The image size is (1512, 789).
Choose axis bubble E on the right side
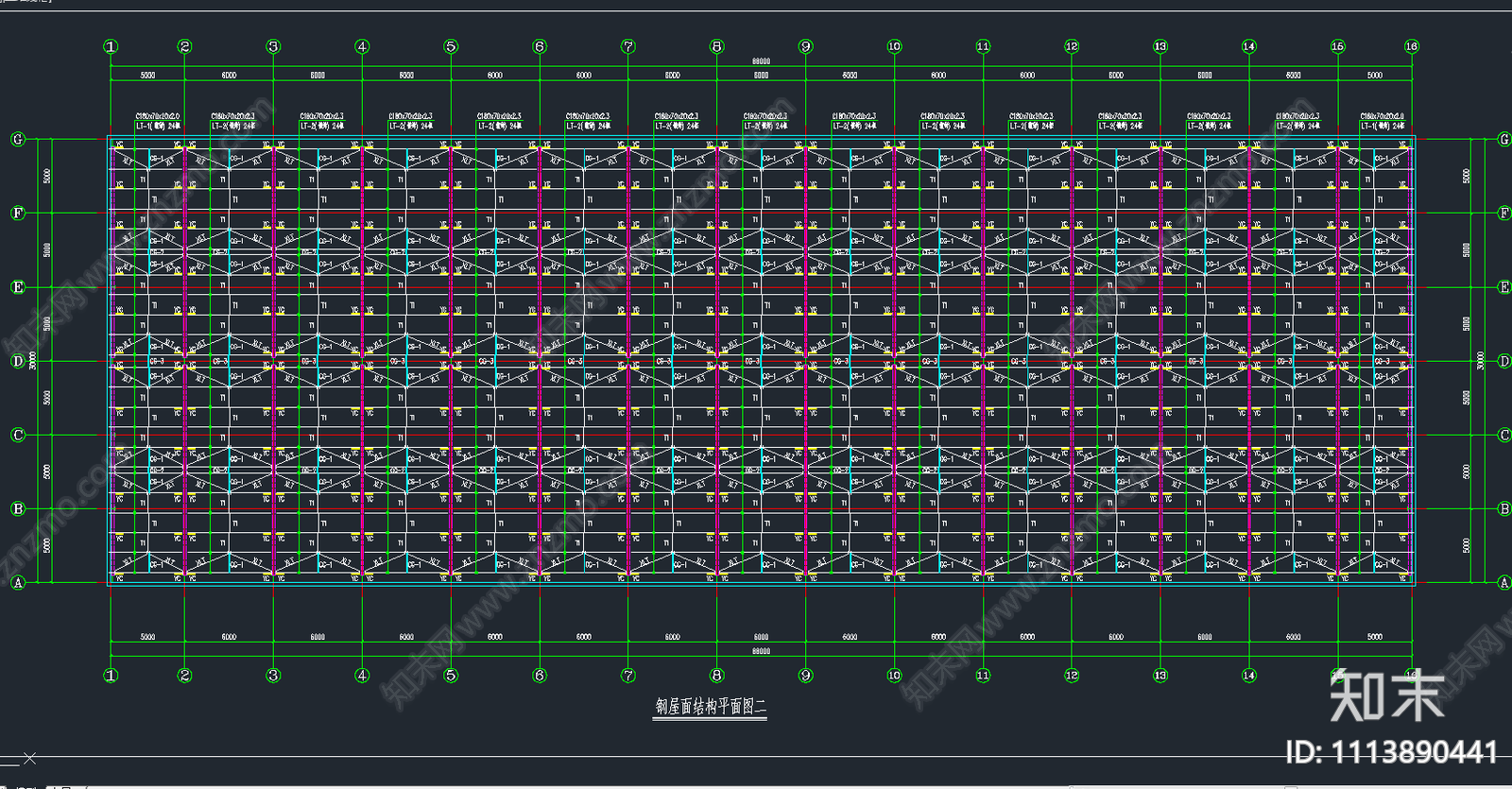click(1504, 287)
